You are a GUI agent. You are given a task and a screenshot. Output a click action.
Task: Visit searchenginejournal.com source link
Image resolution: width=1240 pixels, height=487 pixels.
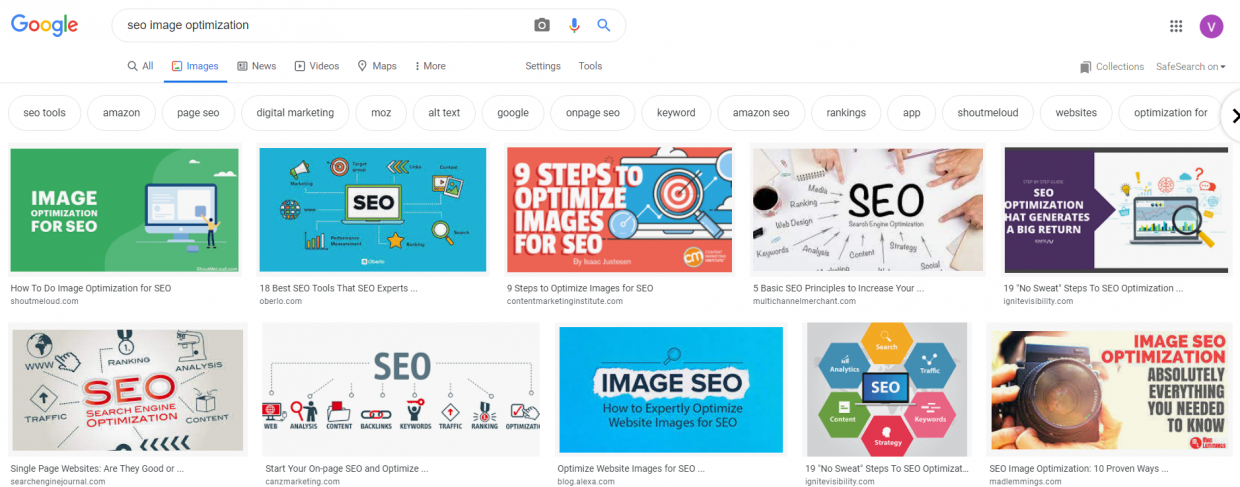(59, 481)
